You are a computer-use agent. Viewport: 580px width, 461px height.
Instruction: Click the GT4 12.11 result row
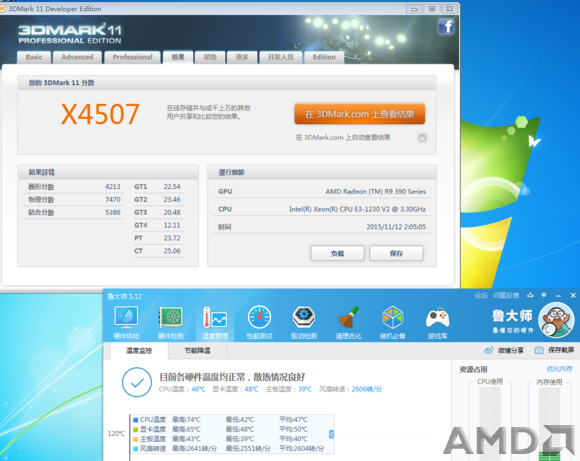point(158,225)
